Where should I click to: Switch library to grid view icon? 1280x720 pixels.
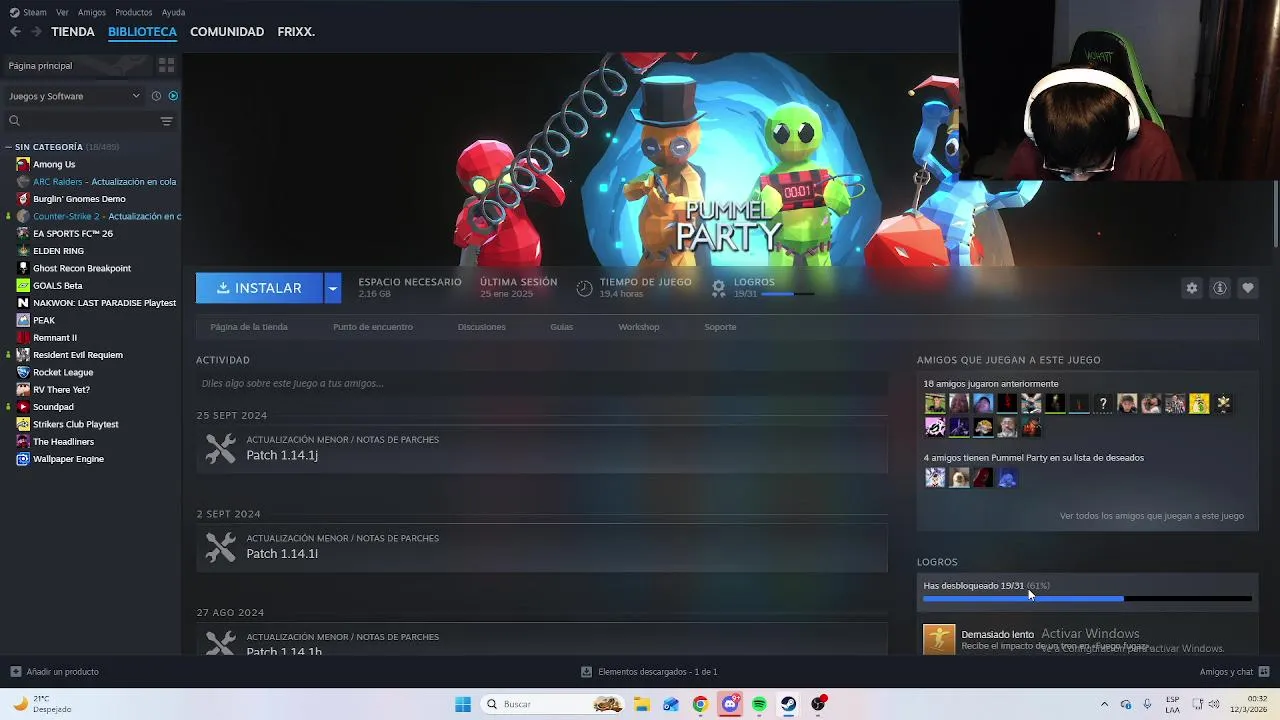(166, 65)
